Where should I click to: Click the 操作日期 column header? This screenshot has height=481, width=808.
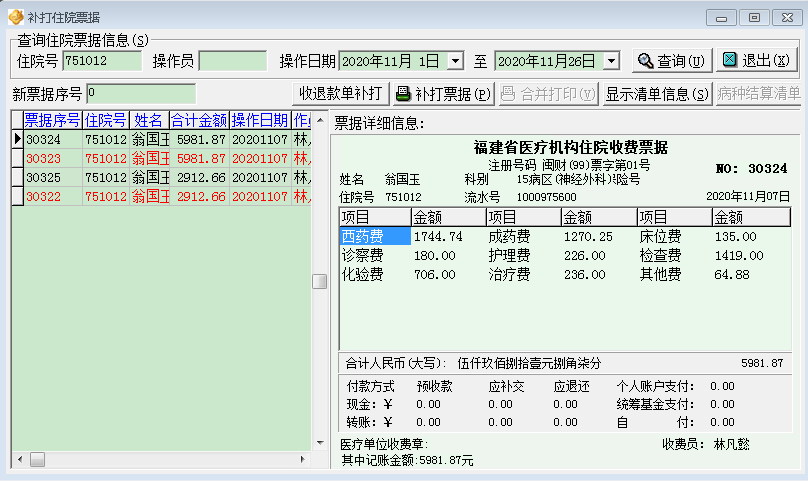[x=260, y=120]
